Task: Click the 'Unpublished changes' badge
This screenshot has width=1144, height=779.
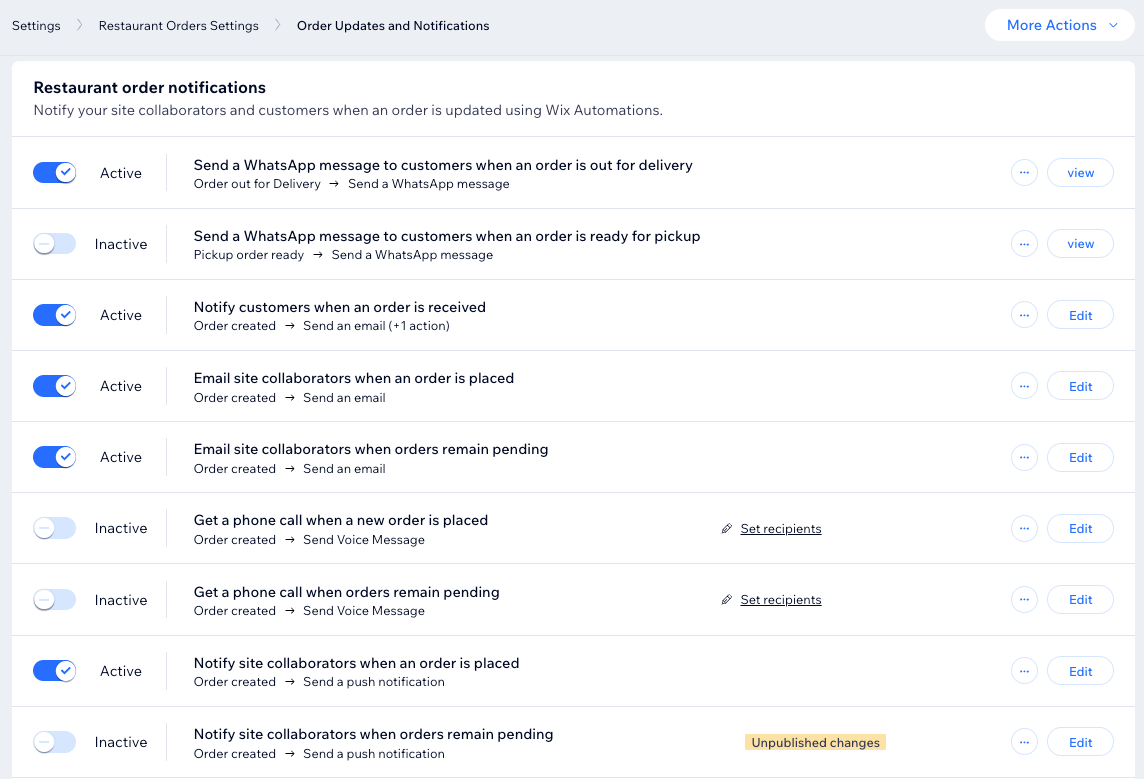Action: pyautogui.click(x=815, y=742)
